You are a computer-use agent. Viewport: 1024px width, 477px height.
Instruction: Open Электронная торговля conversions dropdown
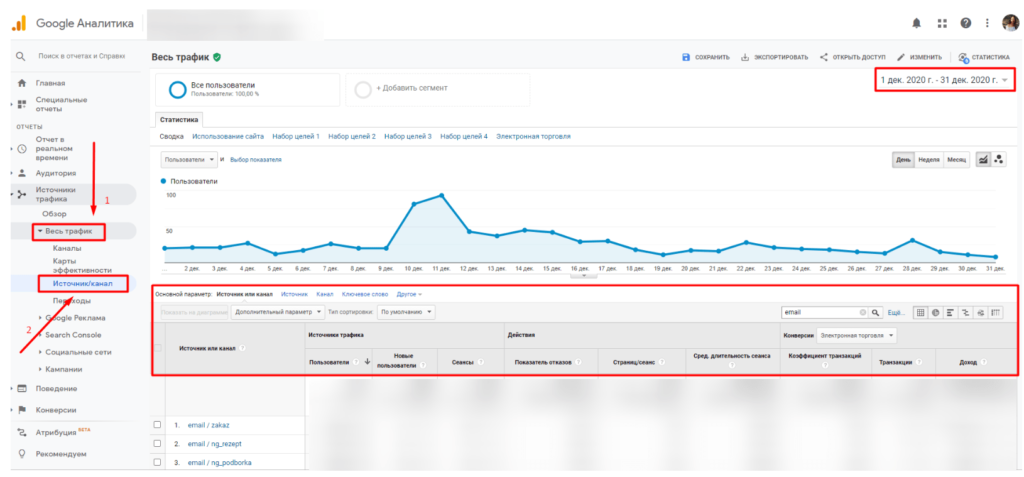pos(857,335)
